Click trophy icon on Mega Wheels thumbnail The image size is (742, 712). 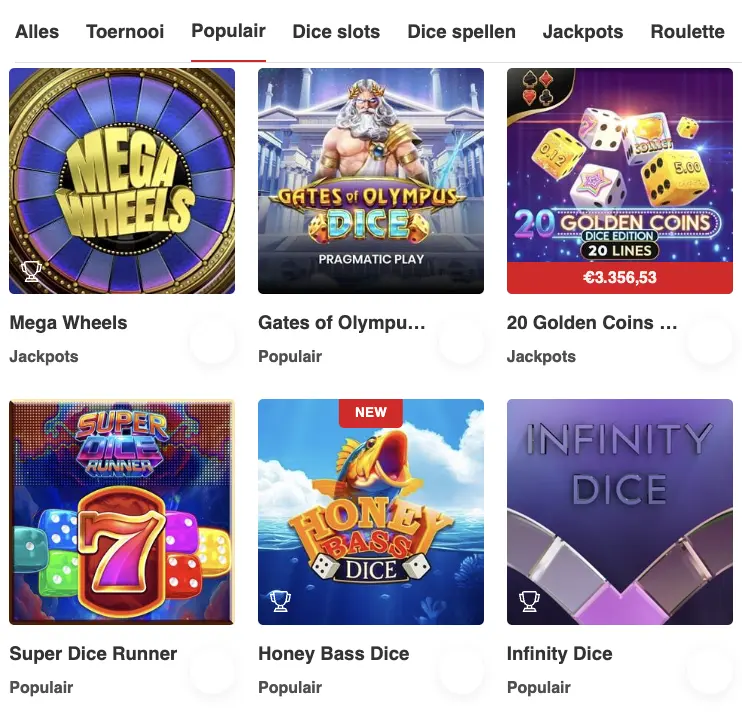(x=31, y=271)
